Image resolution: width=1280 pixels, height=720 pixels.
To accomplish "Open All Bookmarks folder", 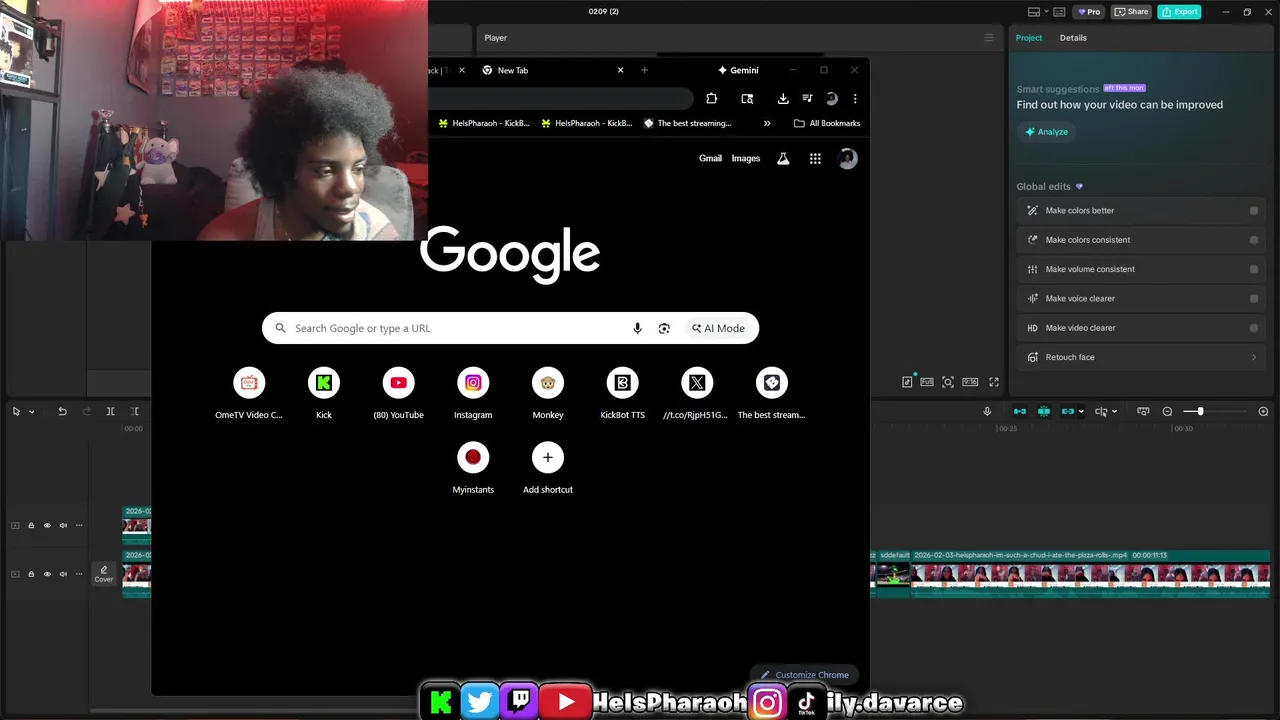I will tap(827, 123).
